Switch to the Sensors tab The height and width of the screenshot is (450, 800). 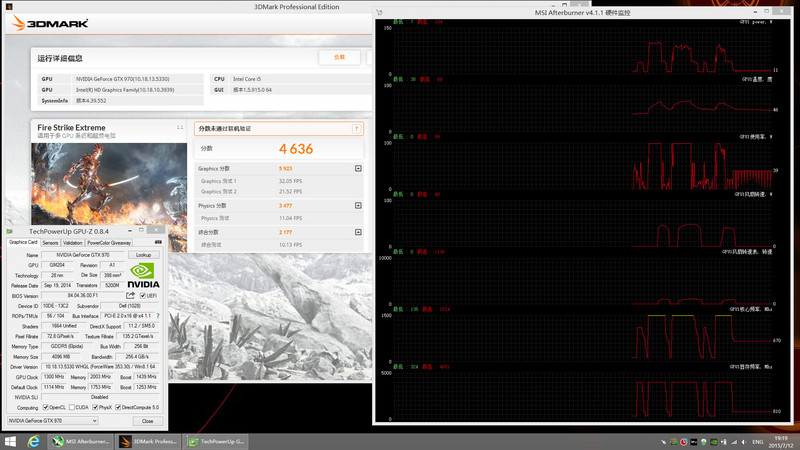pyautogui.click(x=50, y=243)
